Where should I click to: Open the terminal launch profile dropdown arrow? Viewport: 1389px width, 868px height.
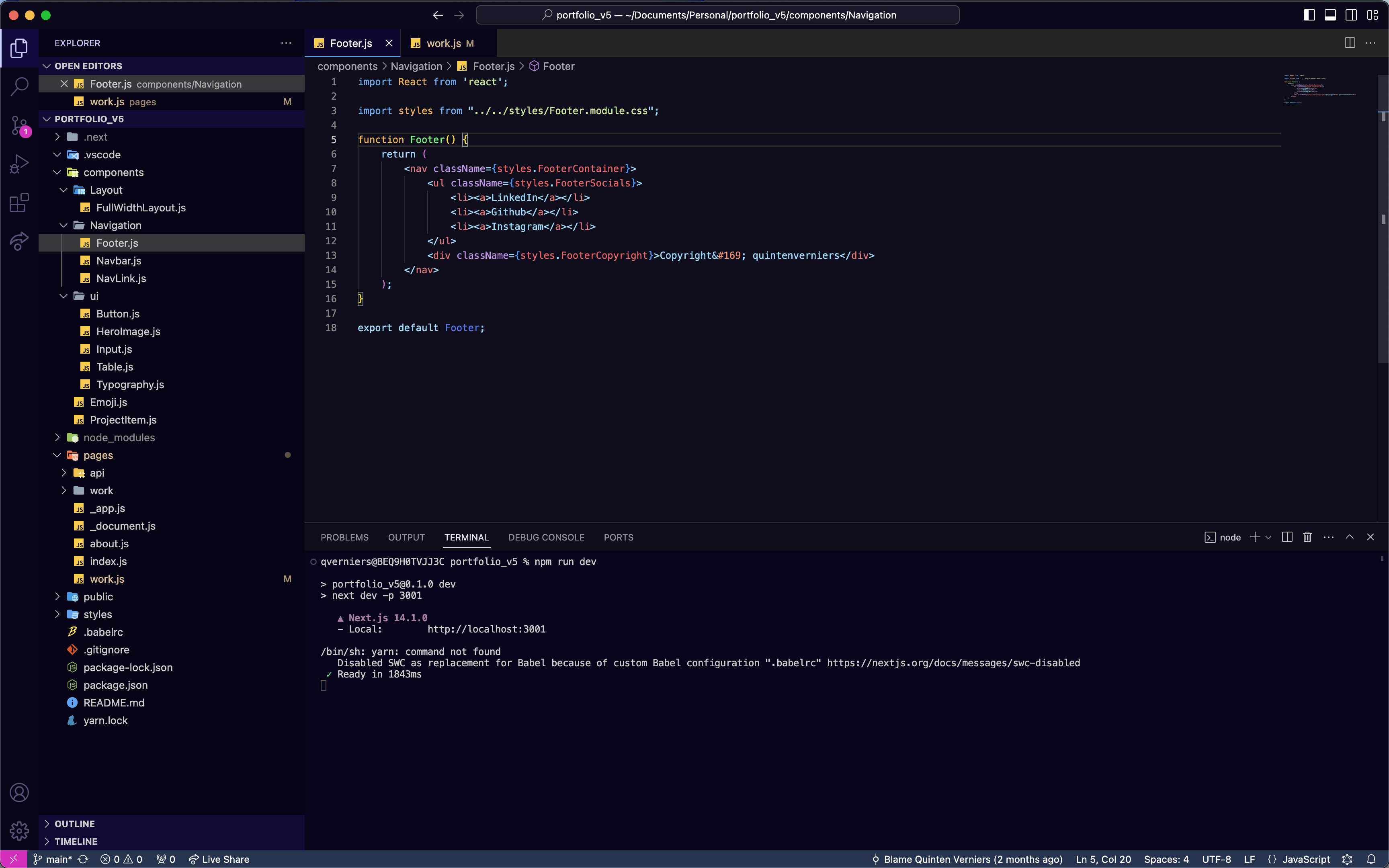coord(1268,537)
